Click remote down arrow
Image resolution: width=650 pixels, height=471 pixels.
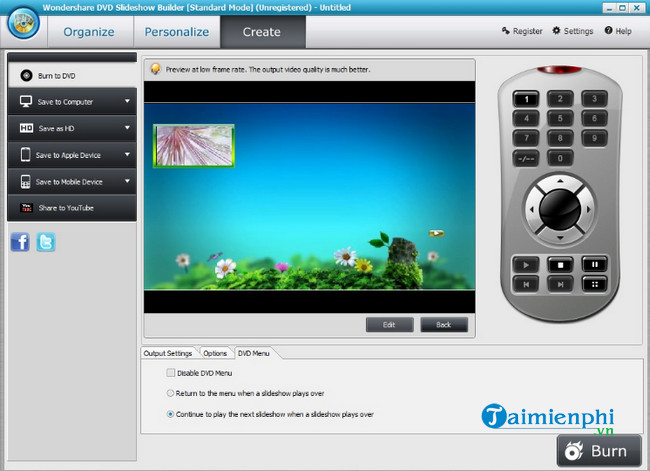tap(560, 238)
